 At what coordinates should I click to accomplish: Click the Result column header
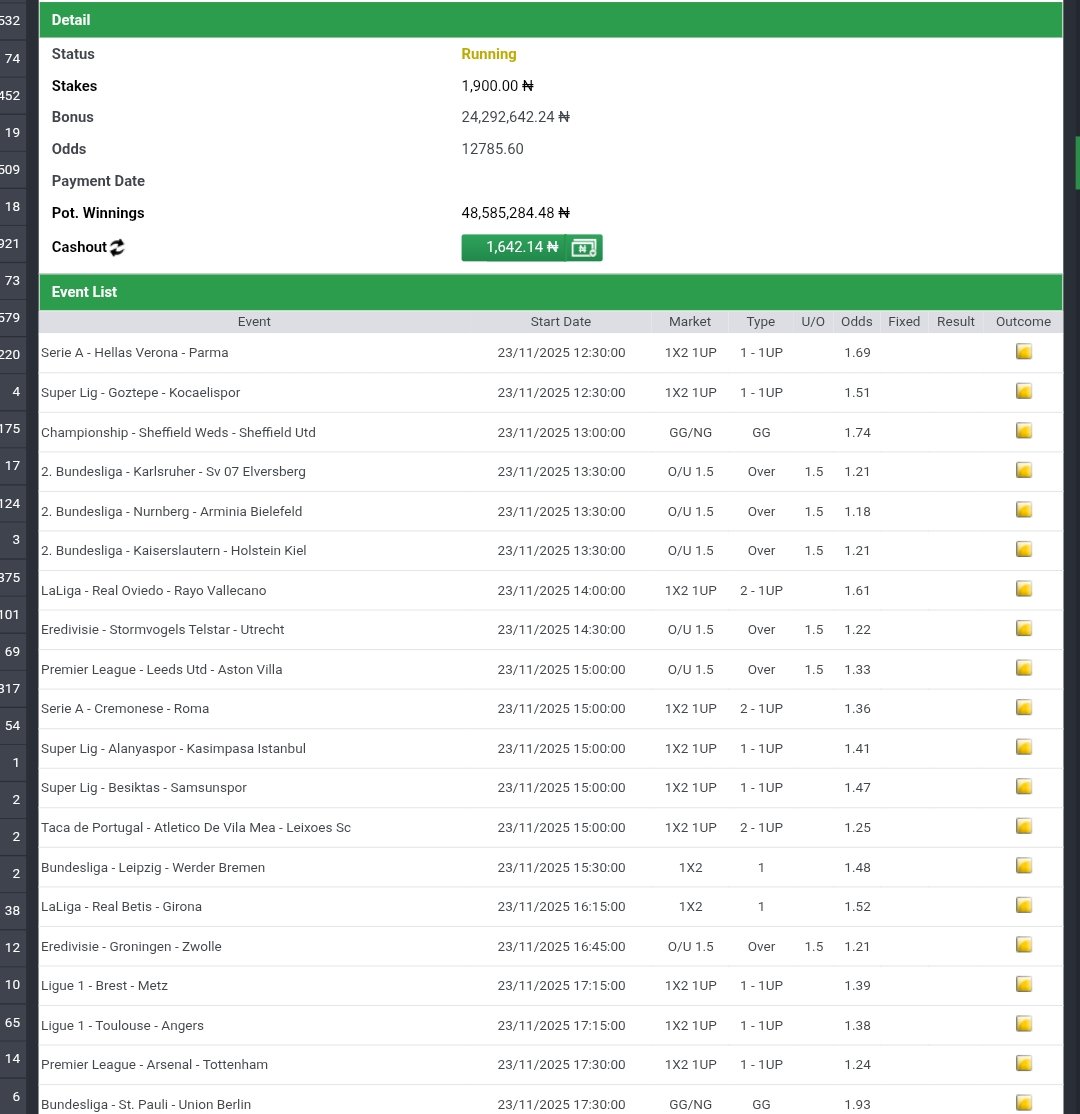pyautogui.click(x=956, y=321)
